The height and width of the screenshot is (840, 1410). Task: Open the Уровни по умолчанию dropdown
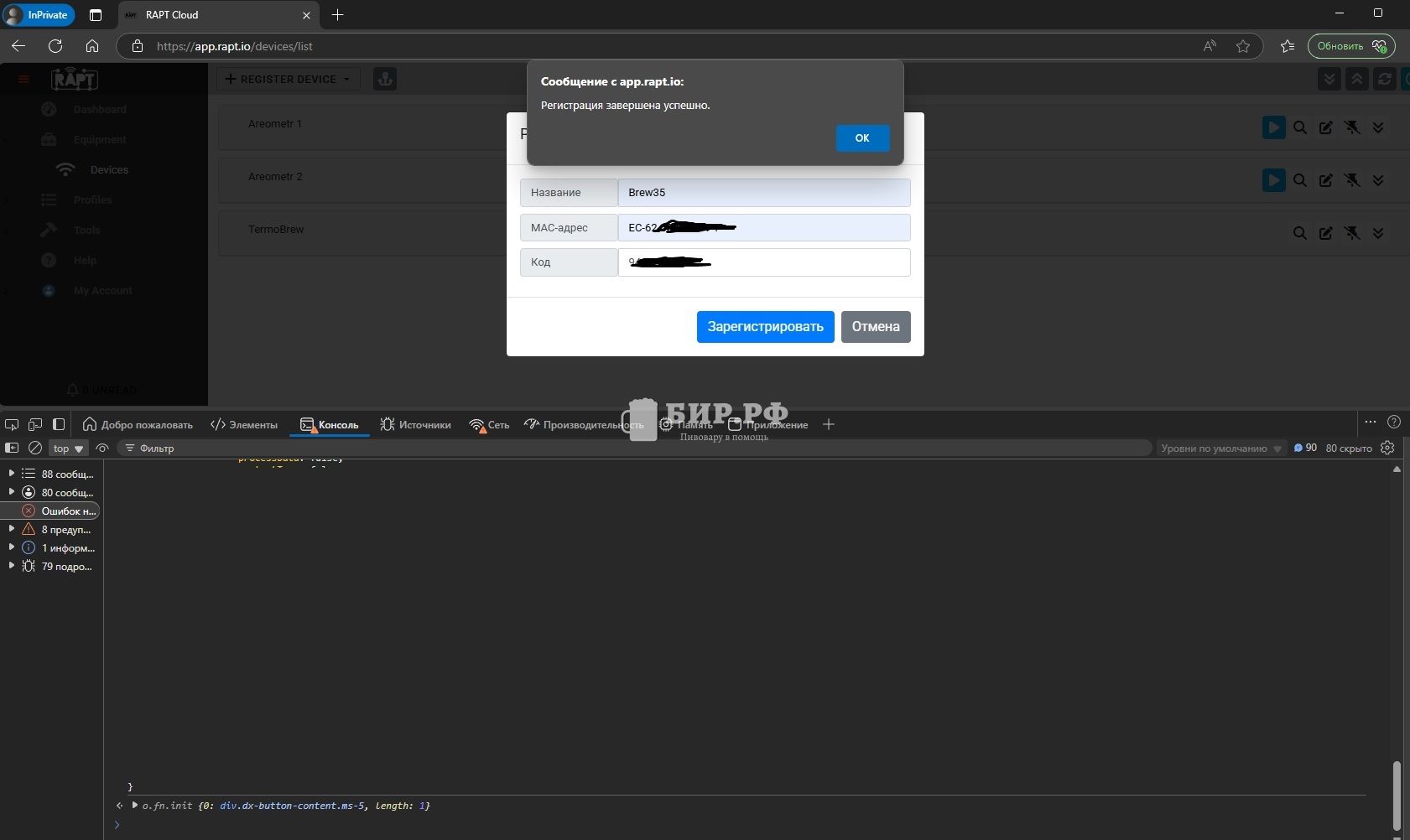pos(1220,449)
